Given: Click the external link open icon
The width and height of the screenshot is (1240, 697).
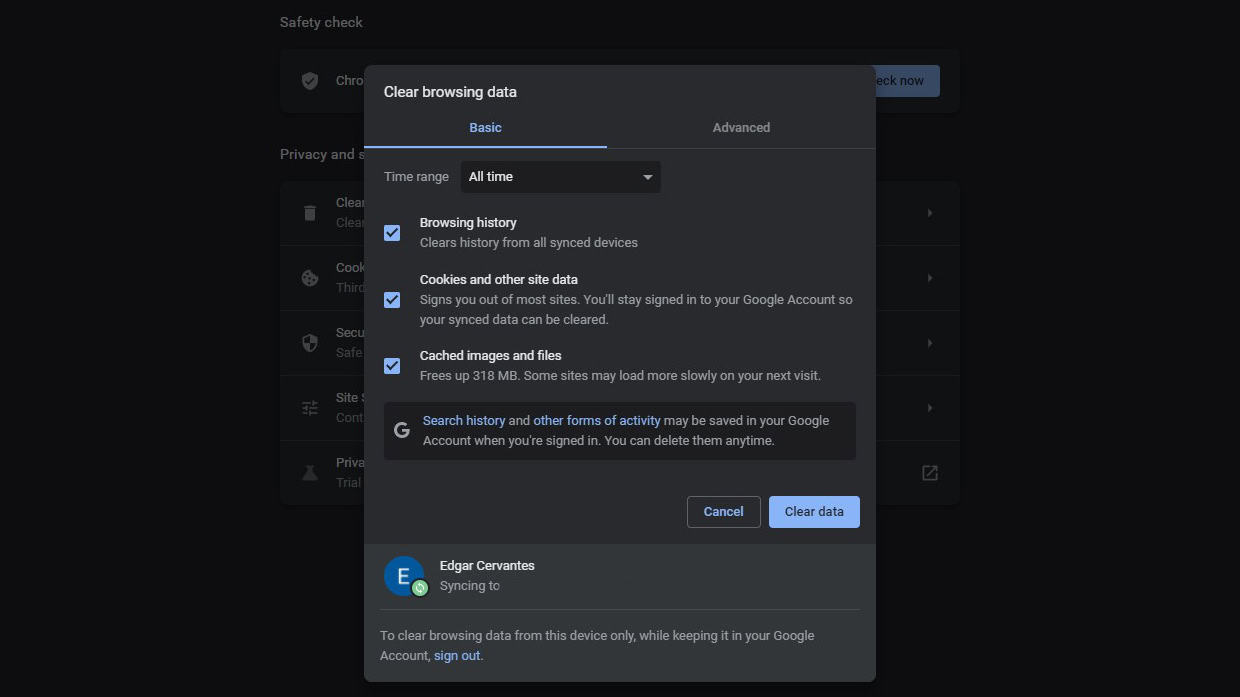Looking at the screenshot, I should [930, 473].
